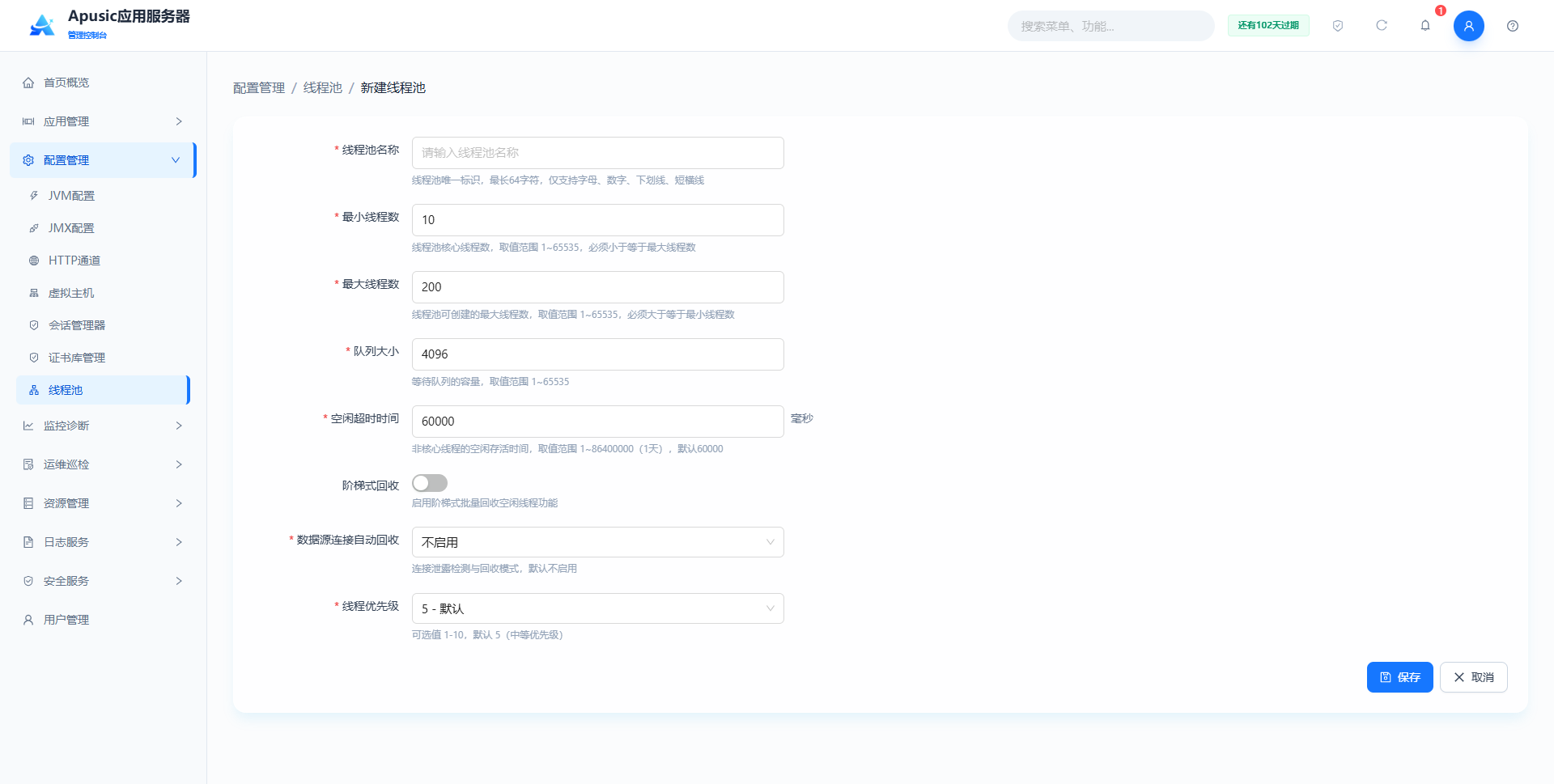Click the 取消 button
The image size is (1554, 784).
pos(1473,677)
